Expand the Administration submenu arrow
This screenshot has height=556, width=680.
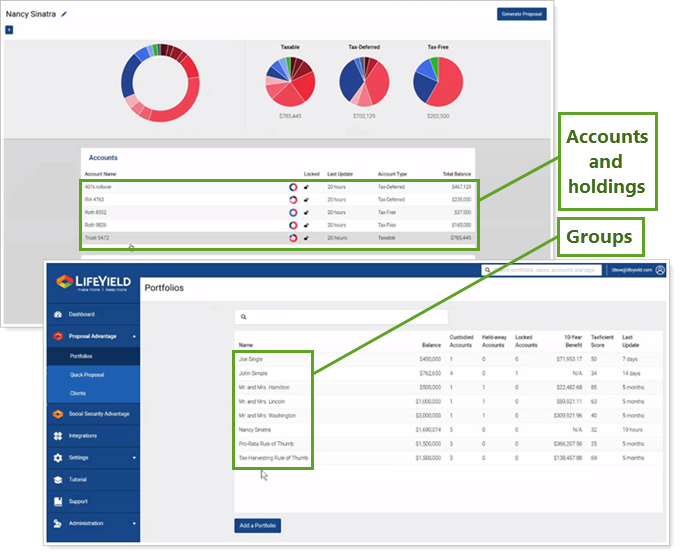(x=134, y=523)
